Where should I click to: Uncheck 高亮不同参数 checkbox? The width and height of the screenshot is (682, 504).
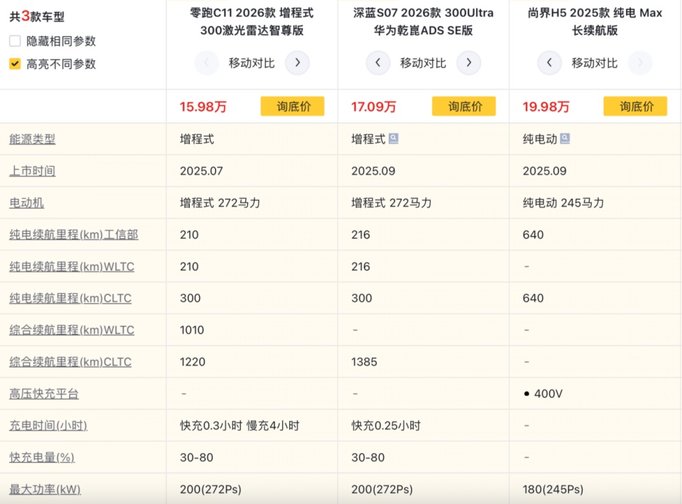point(15,63)
